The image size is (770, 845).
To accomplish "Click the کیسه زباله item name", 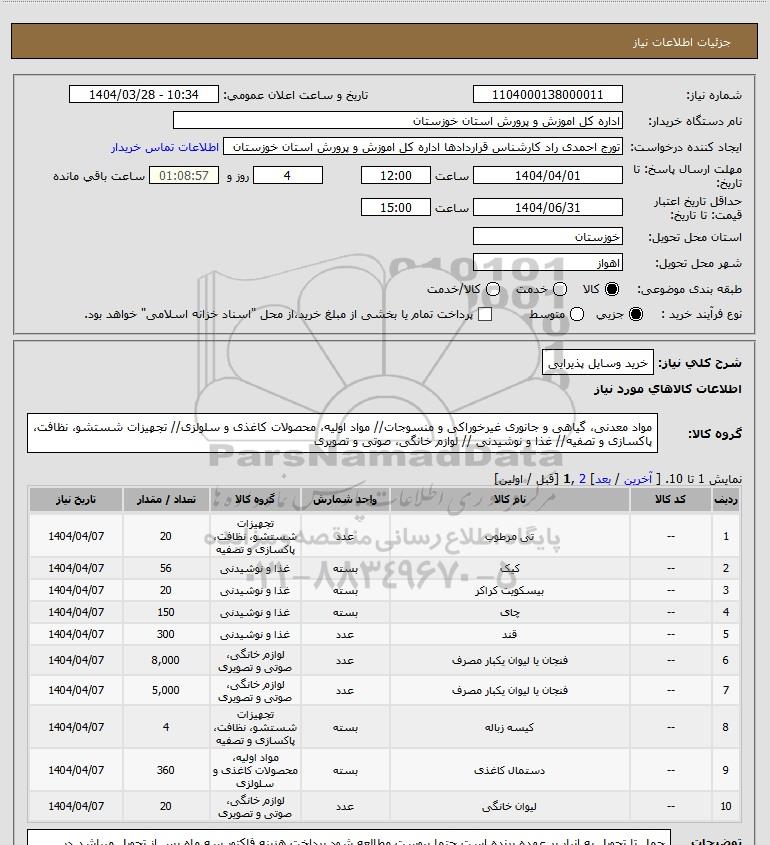I will coord(509,727).
